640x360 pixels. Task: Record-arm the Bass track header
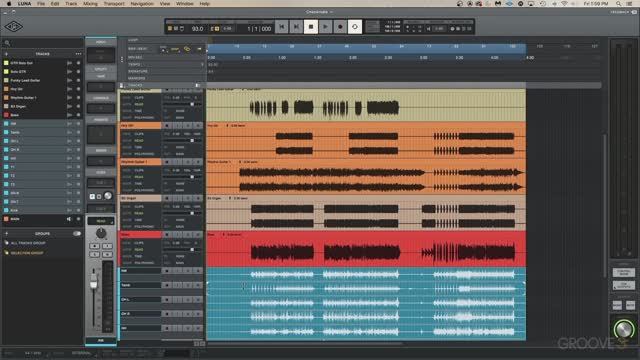point(166,235)
